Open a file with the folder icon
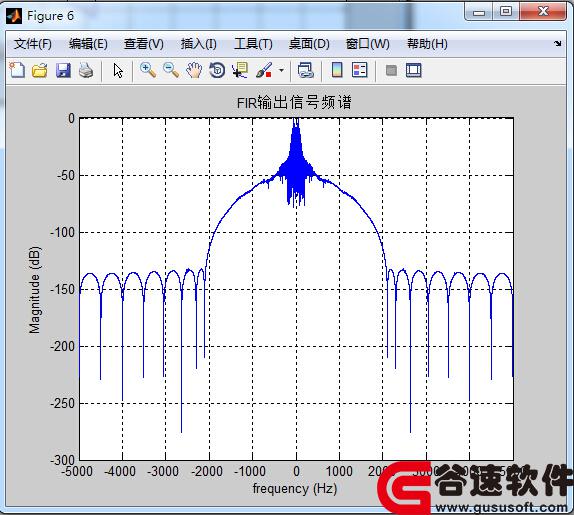 (40, 70)
